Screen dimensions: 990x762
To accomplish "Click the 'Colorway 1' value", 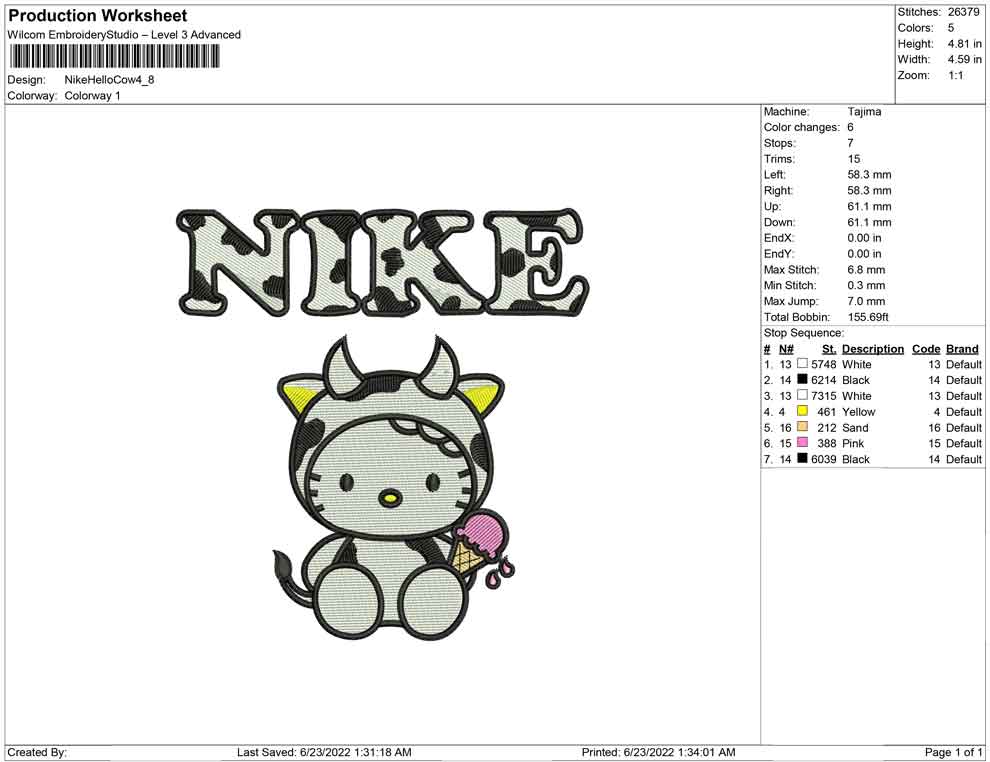I will coord(92,95).
